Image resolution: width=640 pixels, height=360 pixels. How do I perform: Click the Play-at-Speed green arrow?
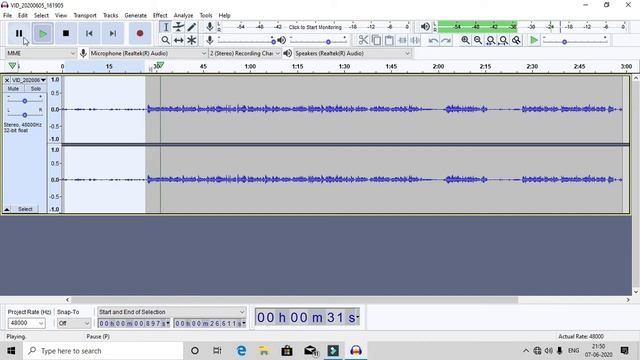click(533, 40)
